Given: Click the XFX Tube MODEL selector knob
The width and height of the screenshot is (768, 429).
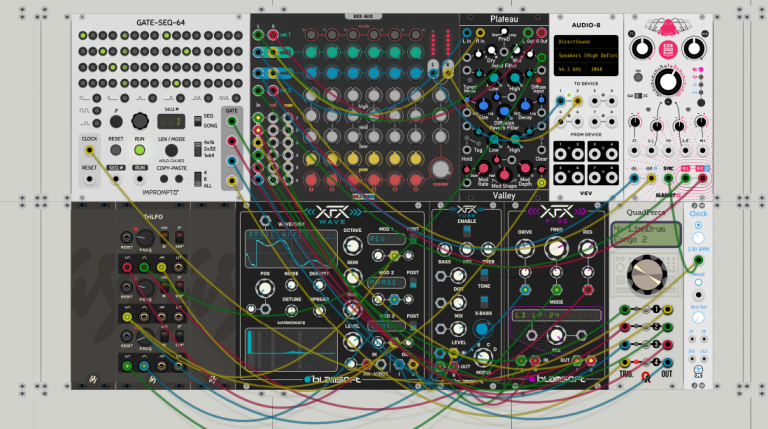Looking at the screenshot, I should pos(482,358).
